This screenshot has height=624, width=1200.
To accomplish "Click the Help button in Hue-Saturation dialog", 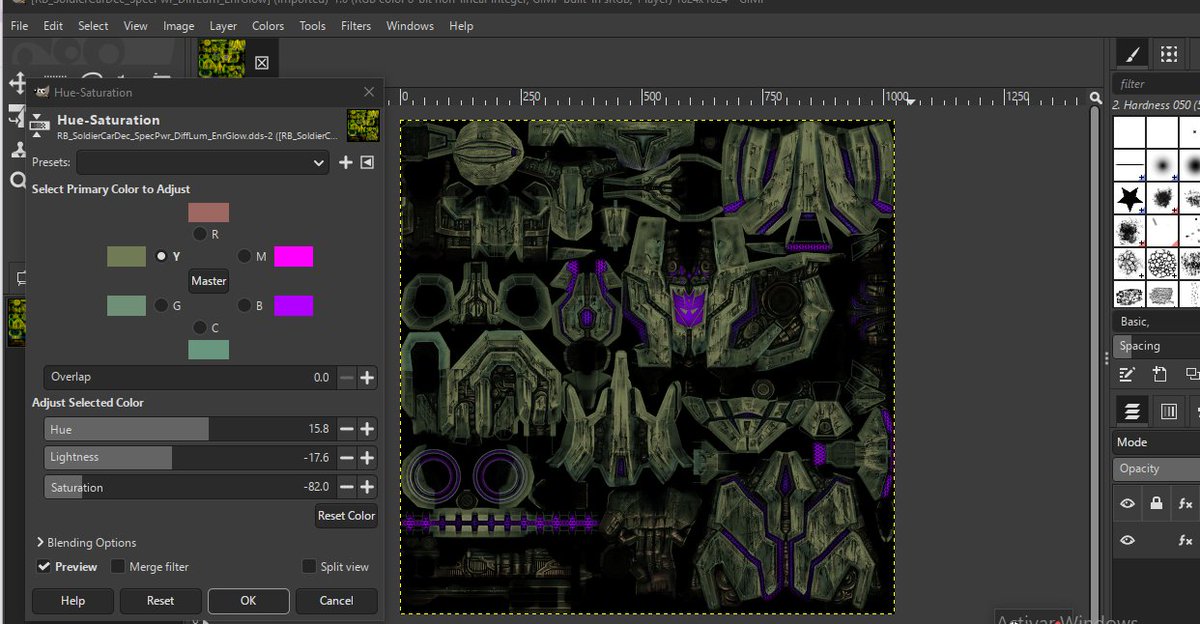I will tap(73, 601).
